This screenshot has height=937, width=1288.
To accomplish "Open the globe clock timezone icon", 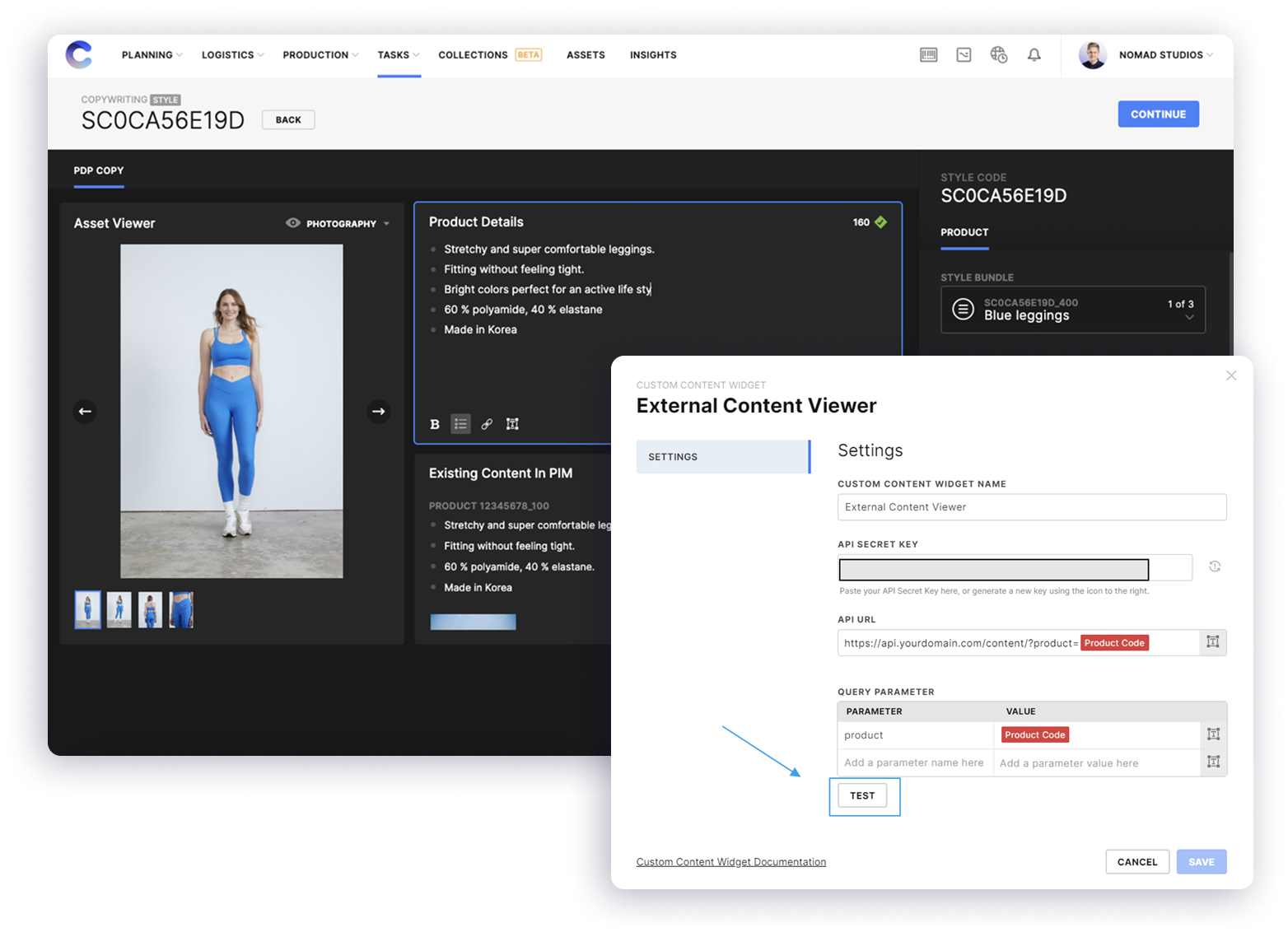I will (x=999, y=54).
